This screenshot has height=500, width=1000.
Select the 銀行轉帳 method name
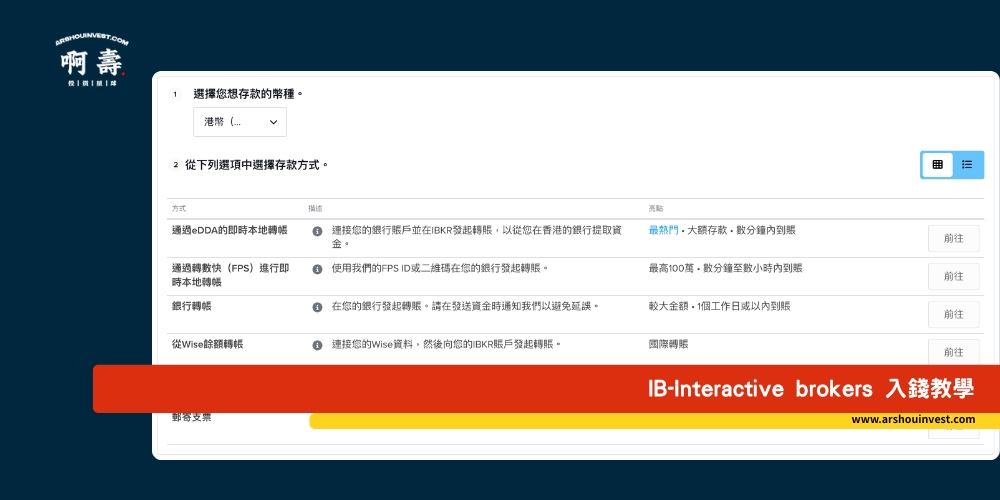coord(191,306)
